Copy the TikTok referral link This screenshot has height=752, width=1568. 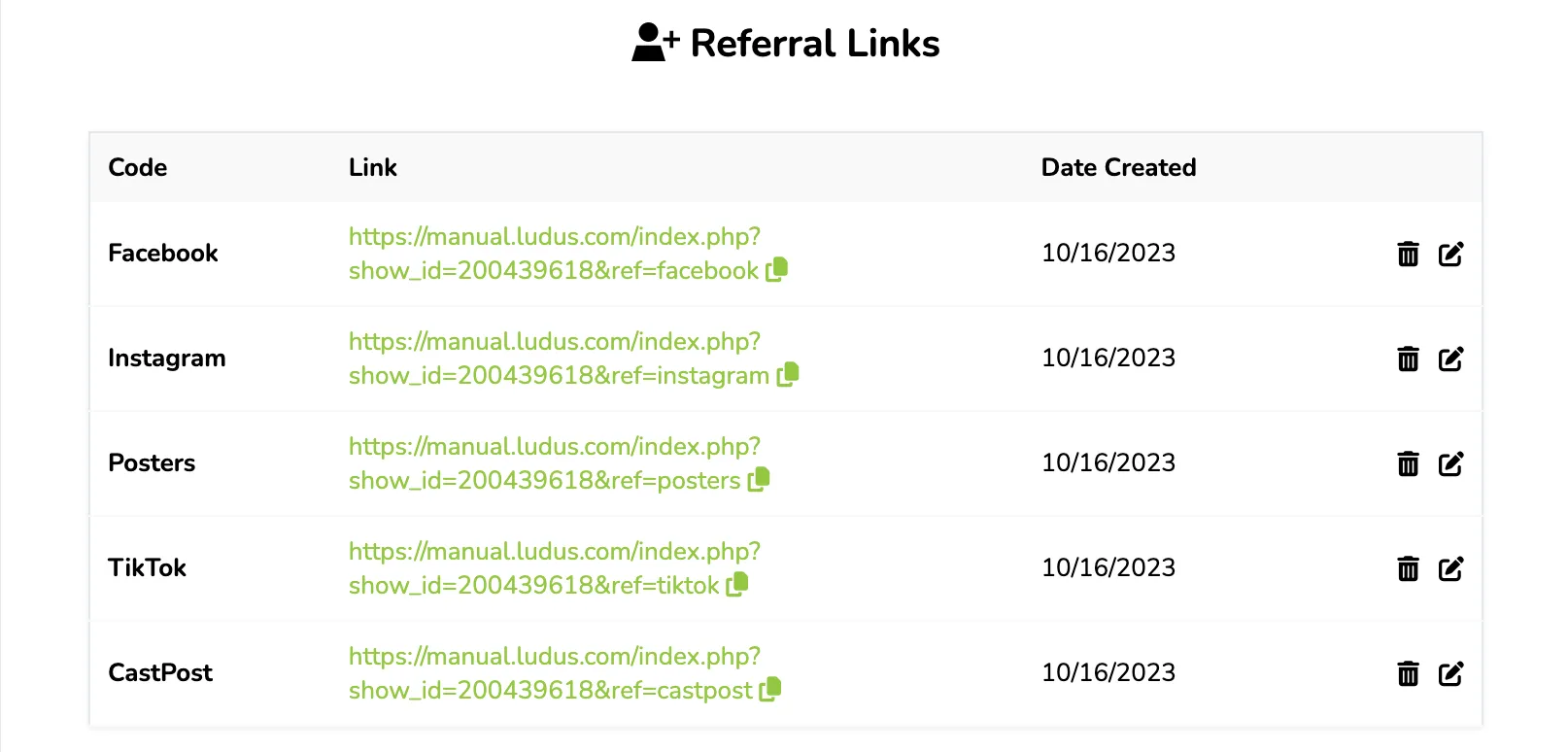point(737,584)
